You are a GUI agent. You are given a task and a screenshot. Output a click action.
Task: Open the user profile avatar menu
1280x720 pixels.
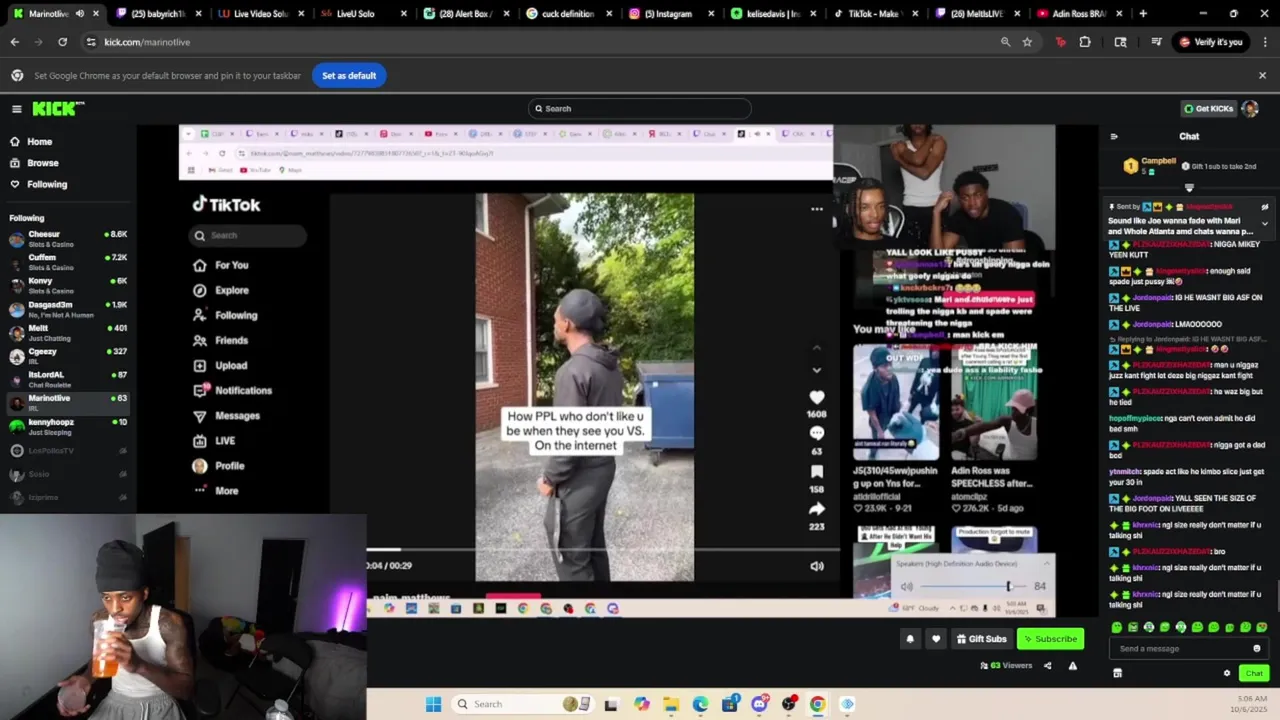click(1249, 108)
